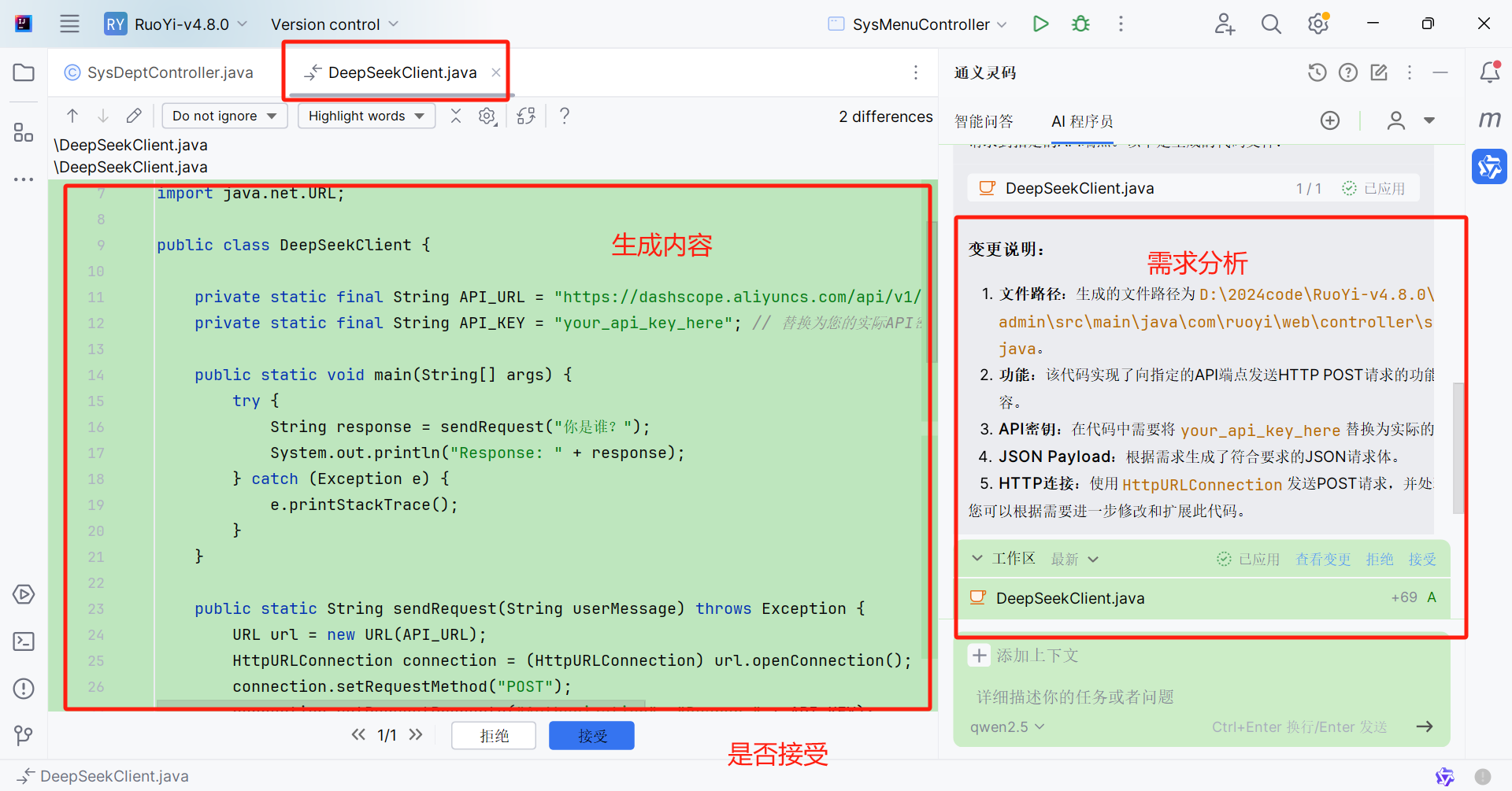This screenshot has width=1512, height=791.
Task: Open IDE settings gear in title bar
Action: click(x=1318, y=24)
